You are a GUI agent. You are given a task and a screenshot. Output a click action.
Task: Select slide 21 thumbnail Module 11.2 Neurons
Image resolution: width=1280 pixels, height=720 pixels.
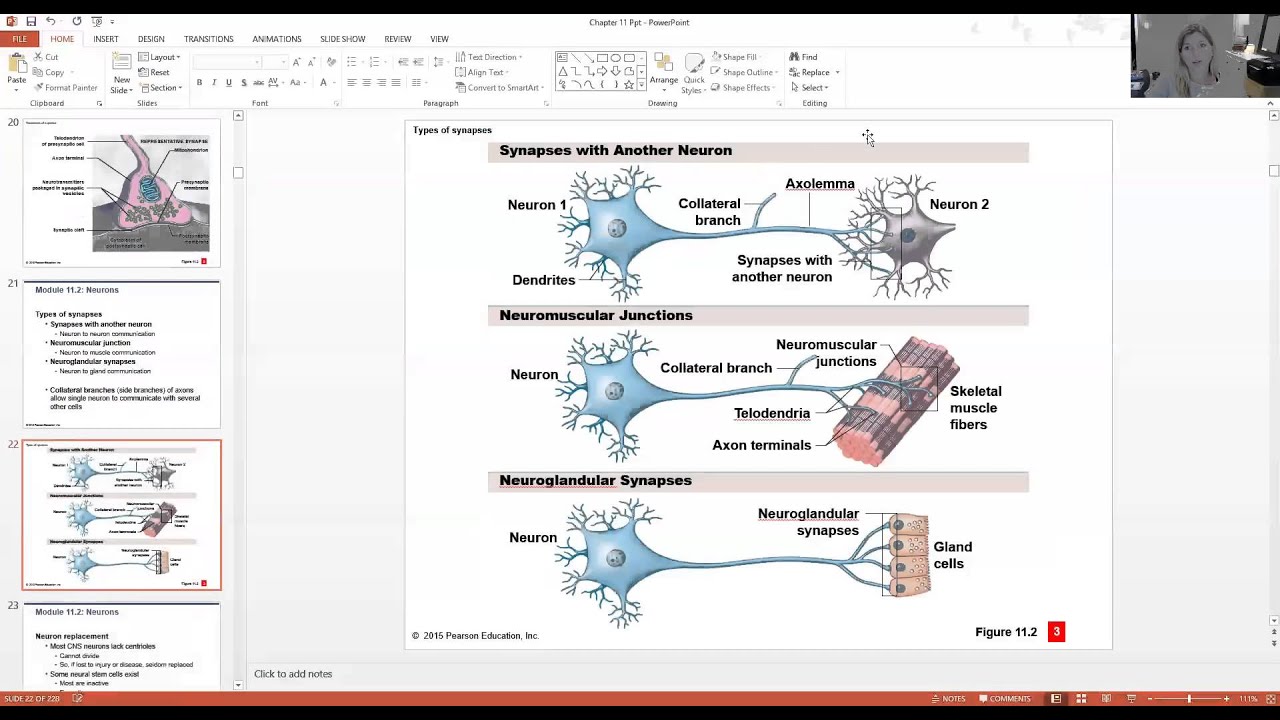[x=122, y=354]
